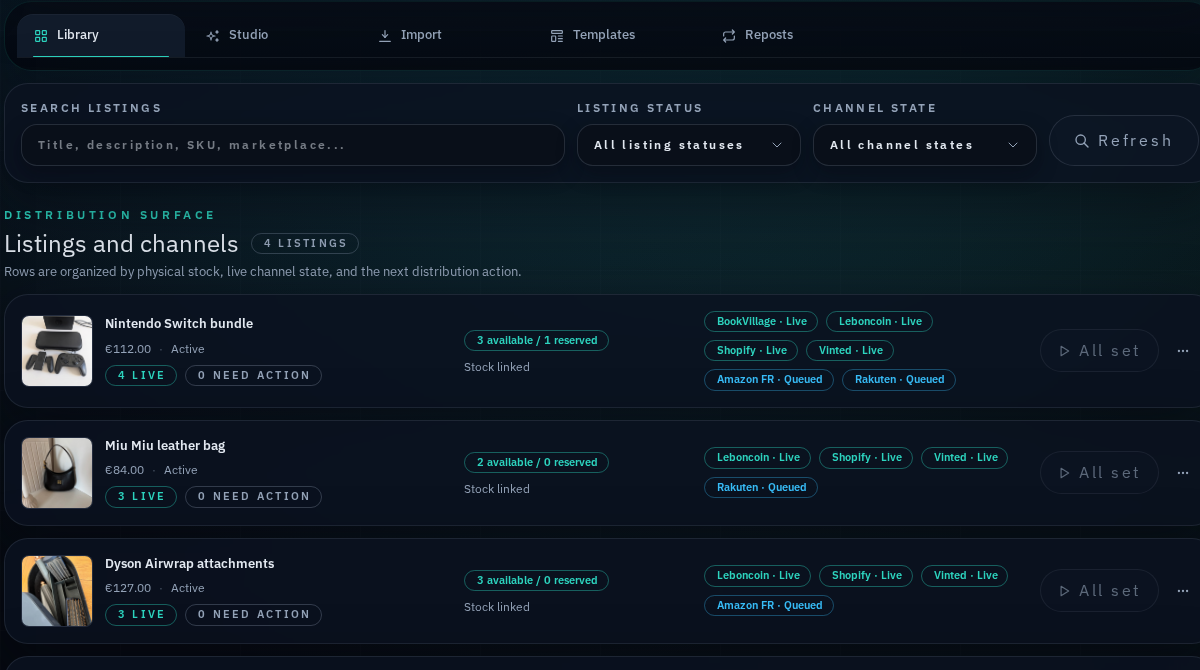Click the 2 available / 0 reserved pill

click(x=536, y=463)
